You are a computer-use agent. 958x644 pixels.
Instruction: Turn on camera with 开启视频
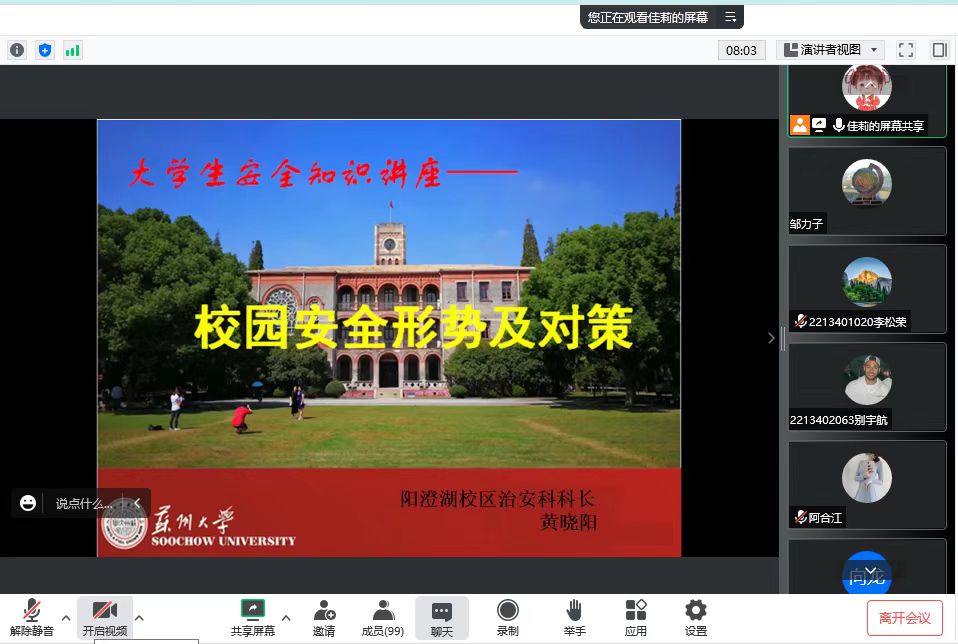tap(104, 617)
